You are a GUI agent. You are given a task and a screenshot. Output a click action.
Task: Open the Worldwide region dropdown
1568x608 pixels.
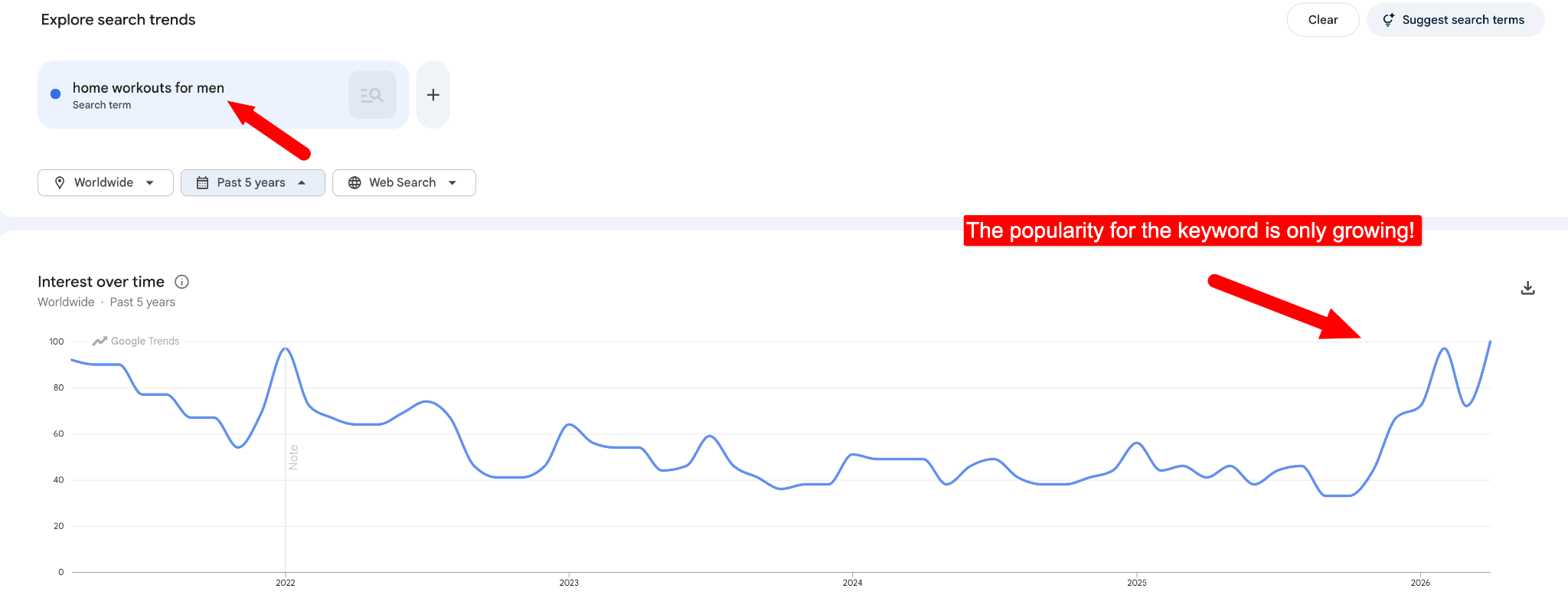105,182
